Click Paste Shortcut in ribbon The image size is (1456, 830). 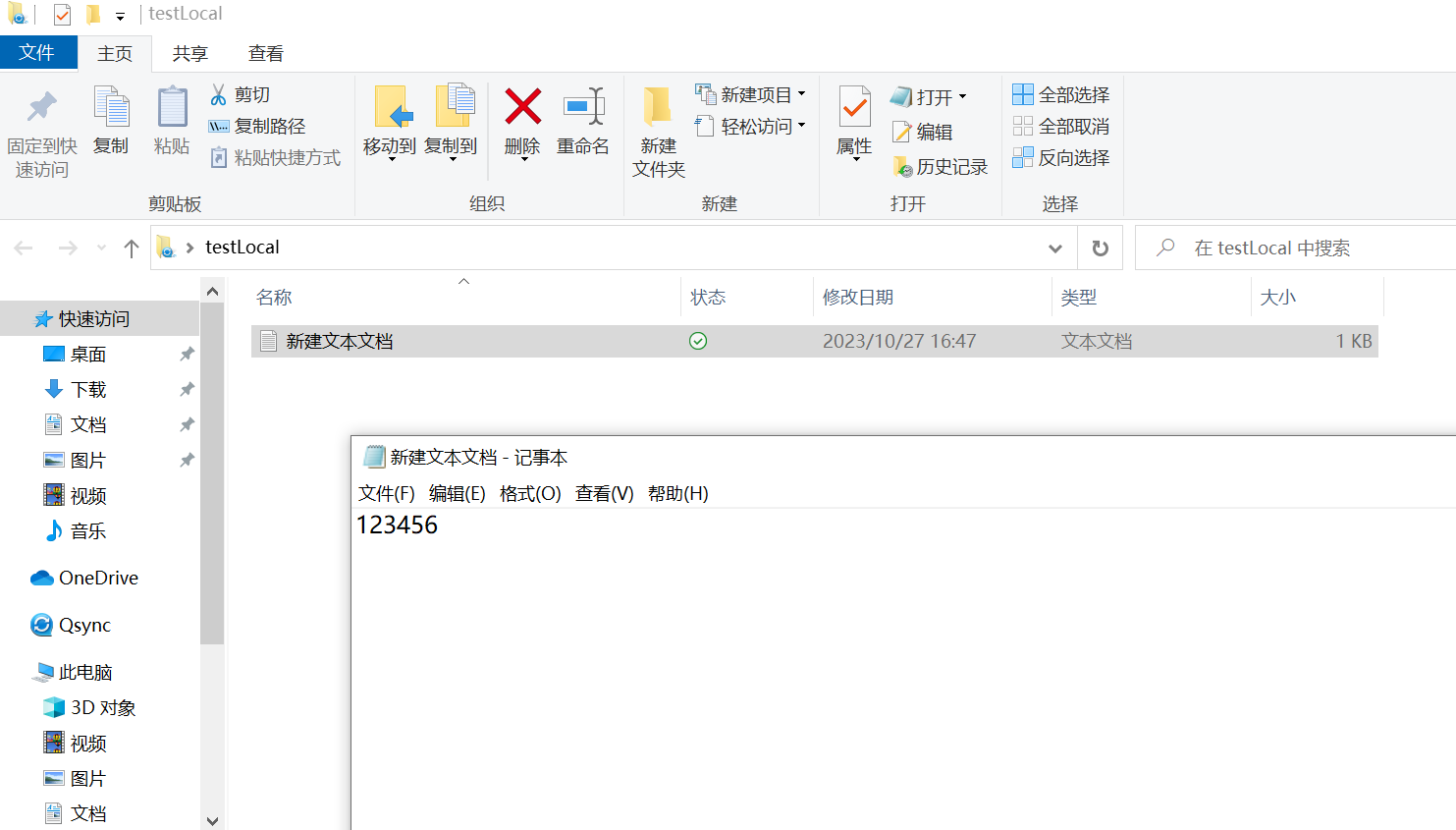[275, 157]
